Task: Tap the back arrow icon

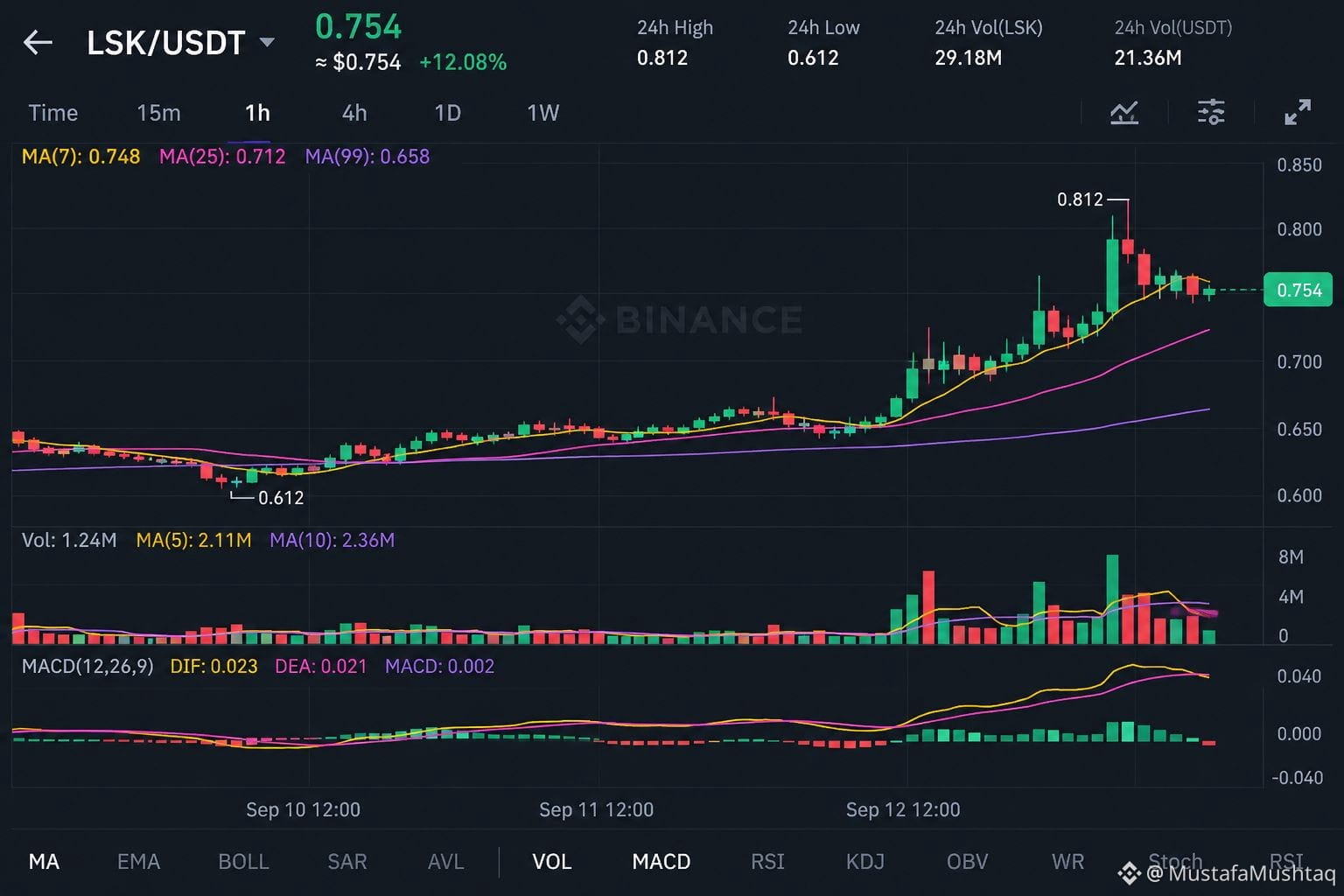Action: coord(38,42)
